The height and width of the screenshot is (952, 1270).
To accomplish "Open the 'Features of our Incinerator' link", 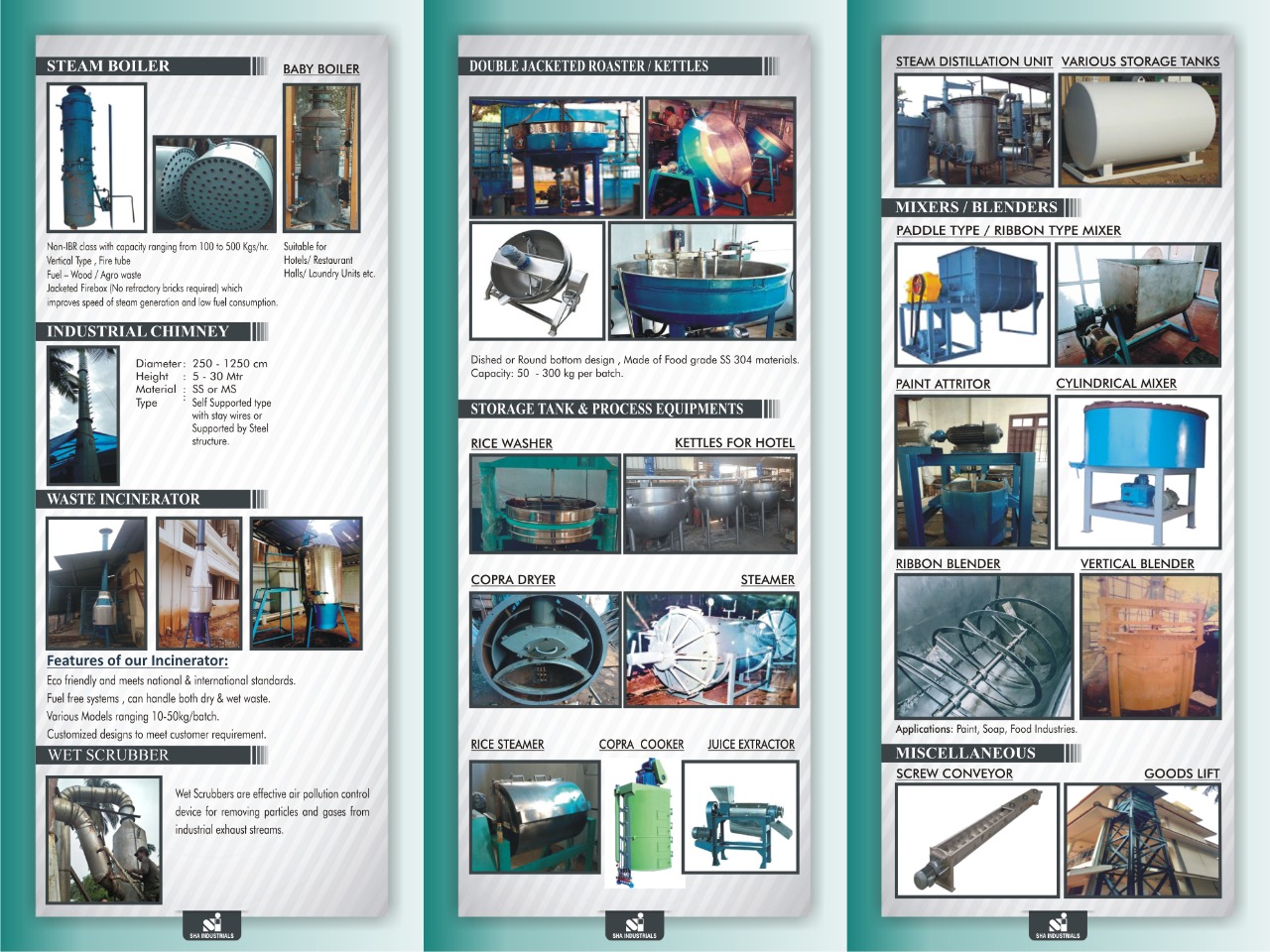I will click(137, 660).
